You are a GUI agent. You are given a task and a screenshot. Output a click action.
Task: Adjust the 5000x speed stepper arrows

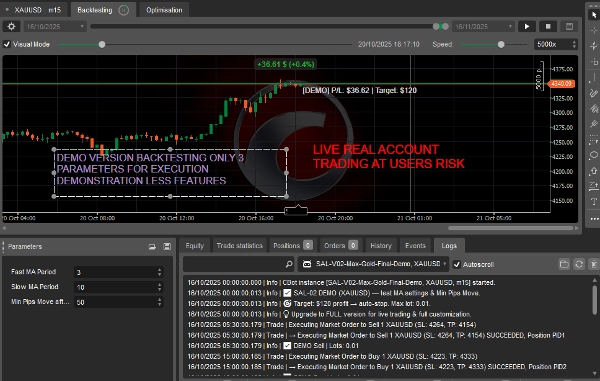point(574,44)
